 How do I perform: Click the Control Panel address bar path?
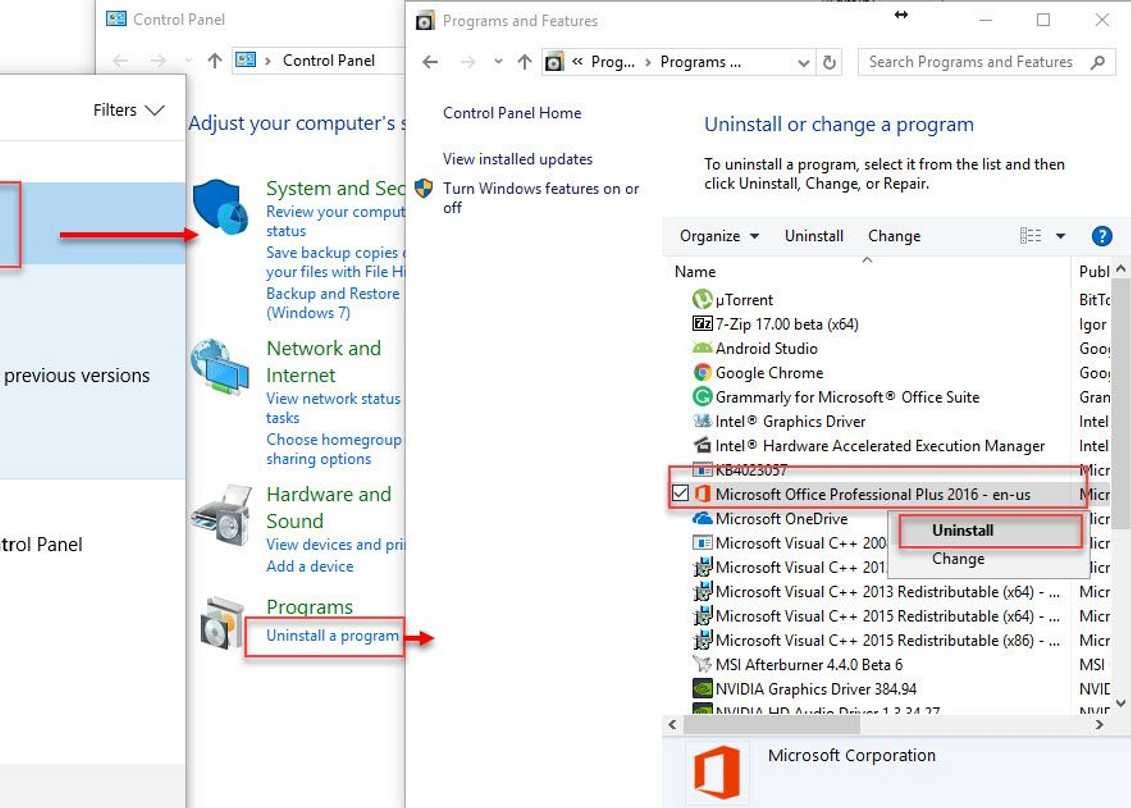(x=328, y=61)
